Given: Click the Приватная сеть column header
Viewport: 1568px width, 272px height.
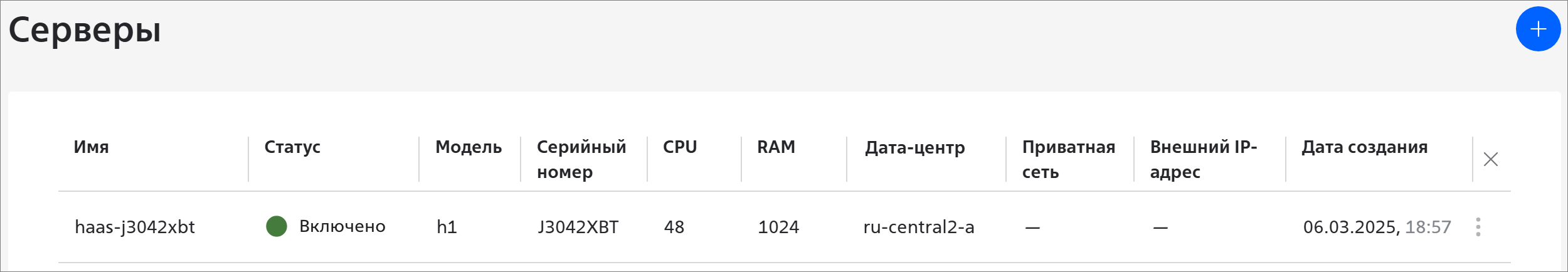Looking at the screenshot, I should coord(1069,159).
